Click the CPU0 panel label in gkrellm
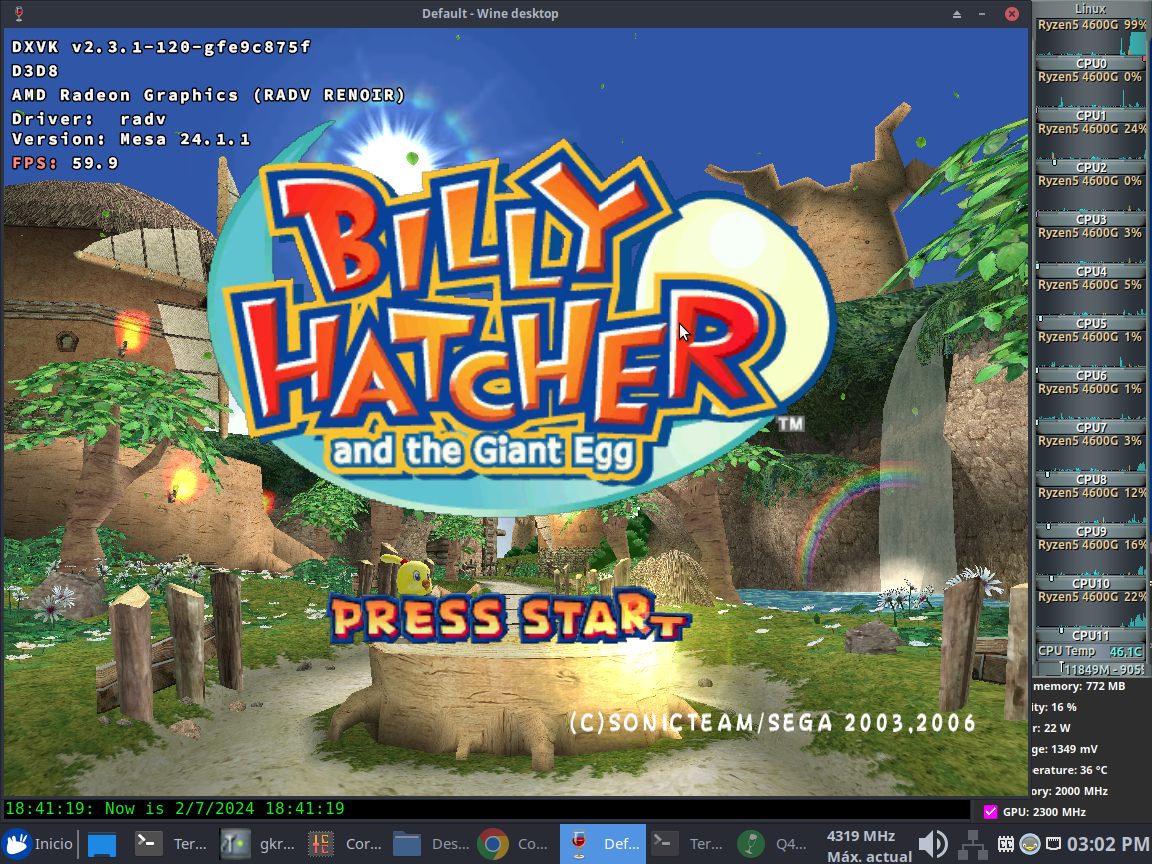 [x=1090, y=63]
